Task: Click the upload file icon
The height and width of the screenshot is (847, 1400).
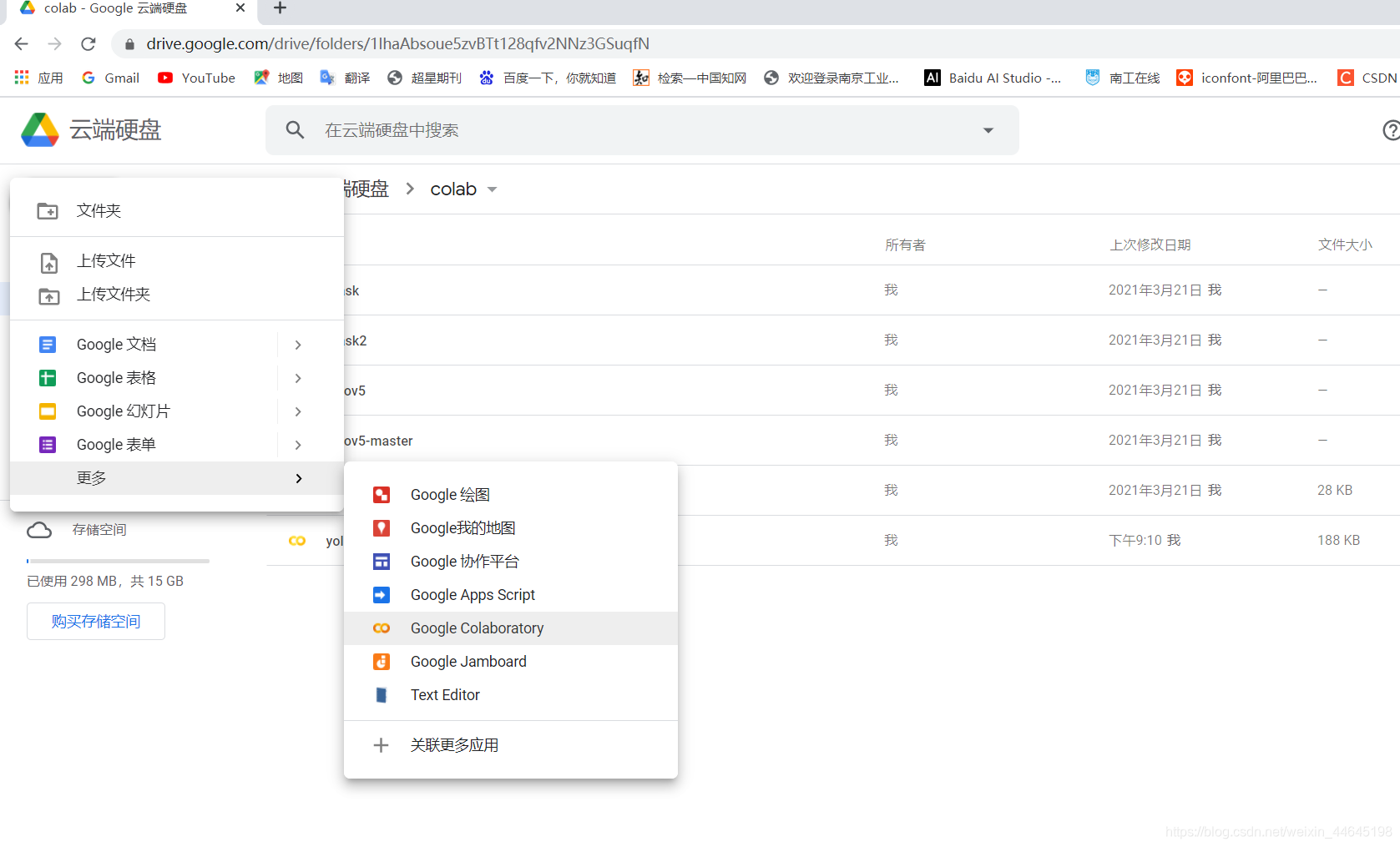Action: [x=49, y=262]
